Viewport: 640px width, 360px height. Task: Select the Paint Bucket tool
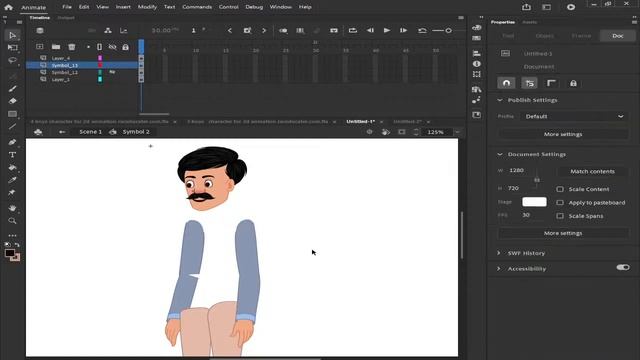pyautogui.click(x=12, y=167)
